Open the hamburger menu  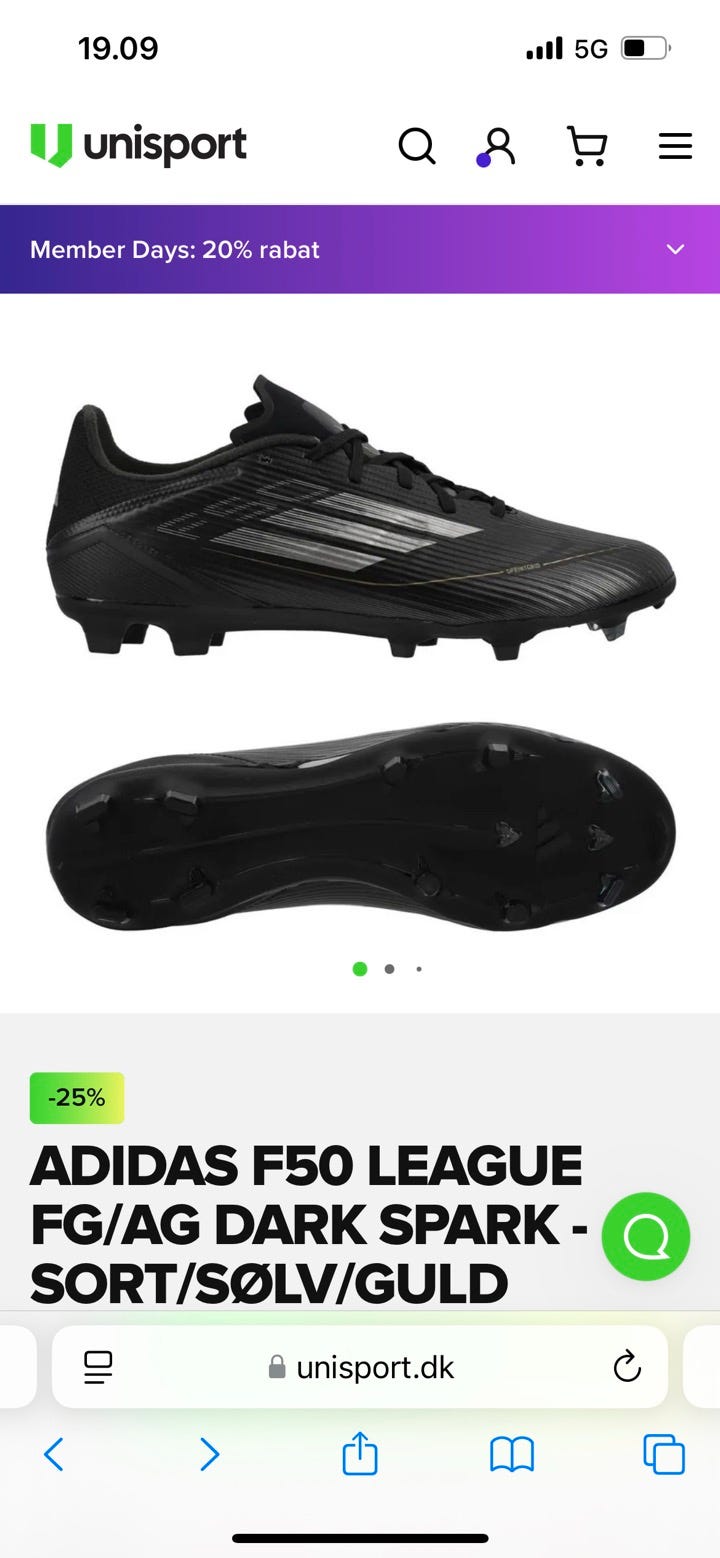pos(675,146)
